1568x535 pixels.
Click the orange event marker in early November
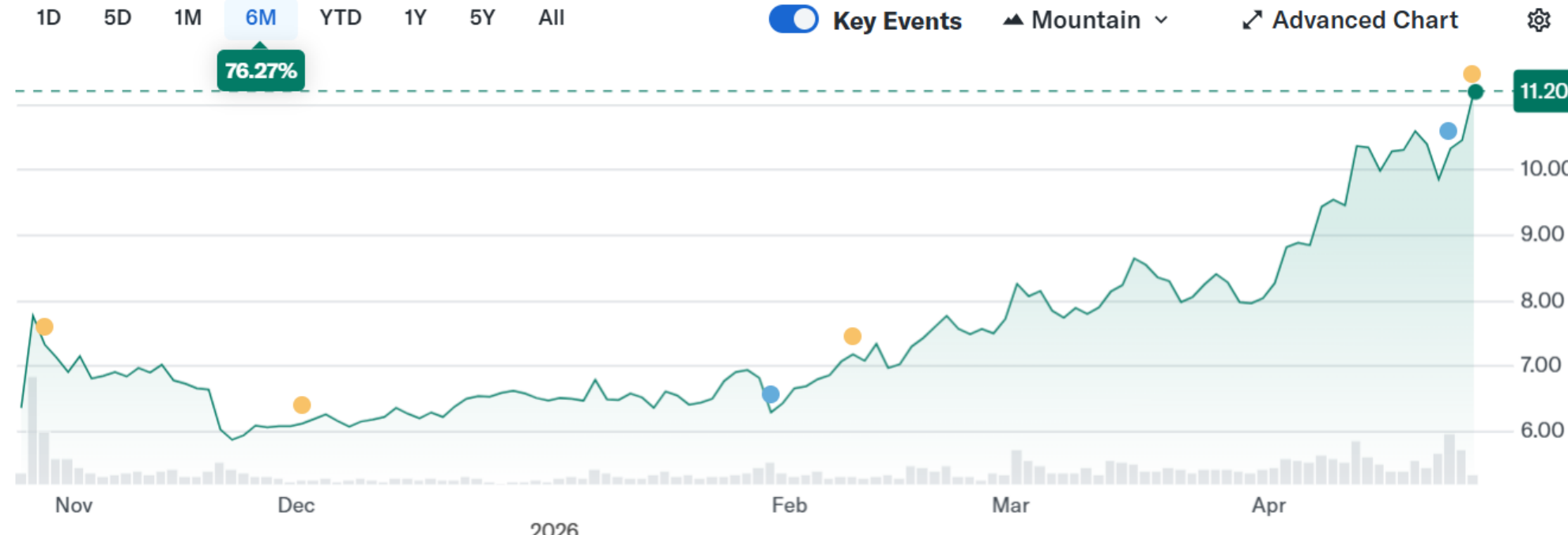coord(44,326)
